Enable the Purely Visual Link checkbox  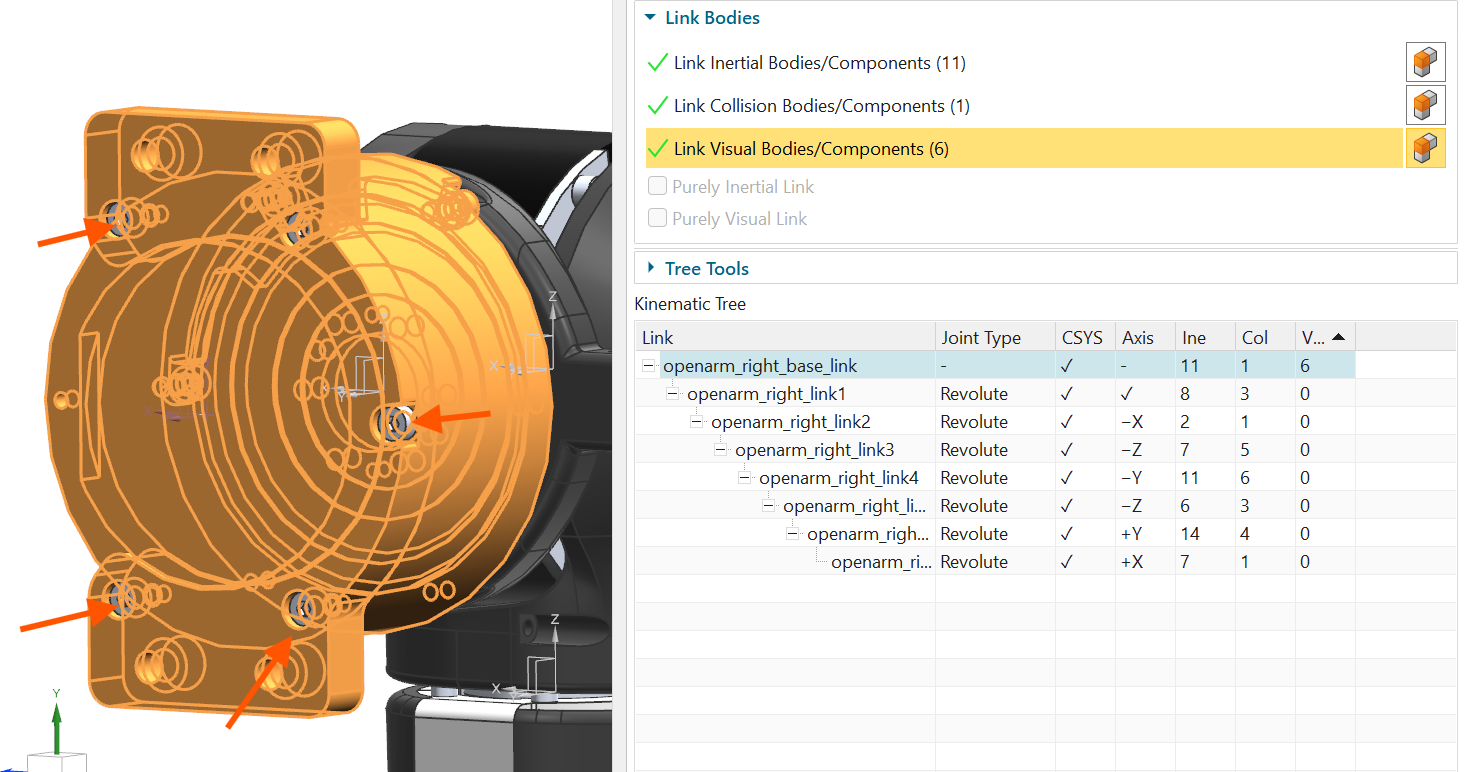657,218
